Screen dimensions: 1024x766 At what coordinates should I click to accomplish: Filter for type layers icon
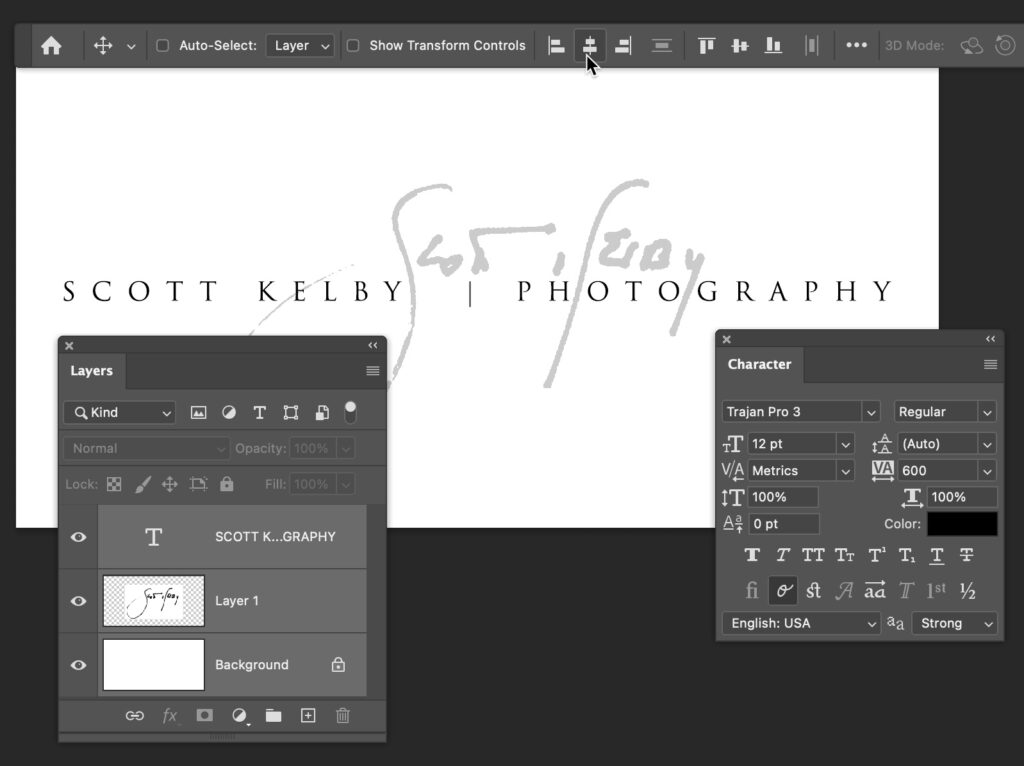point(259,413)
